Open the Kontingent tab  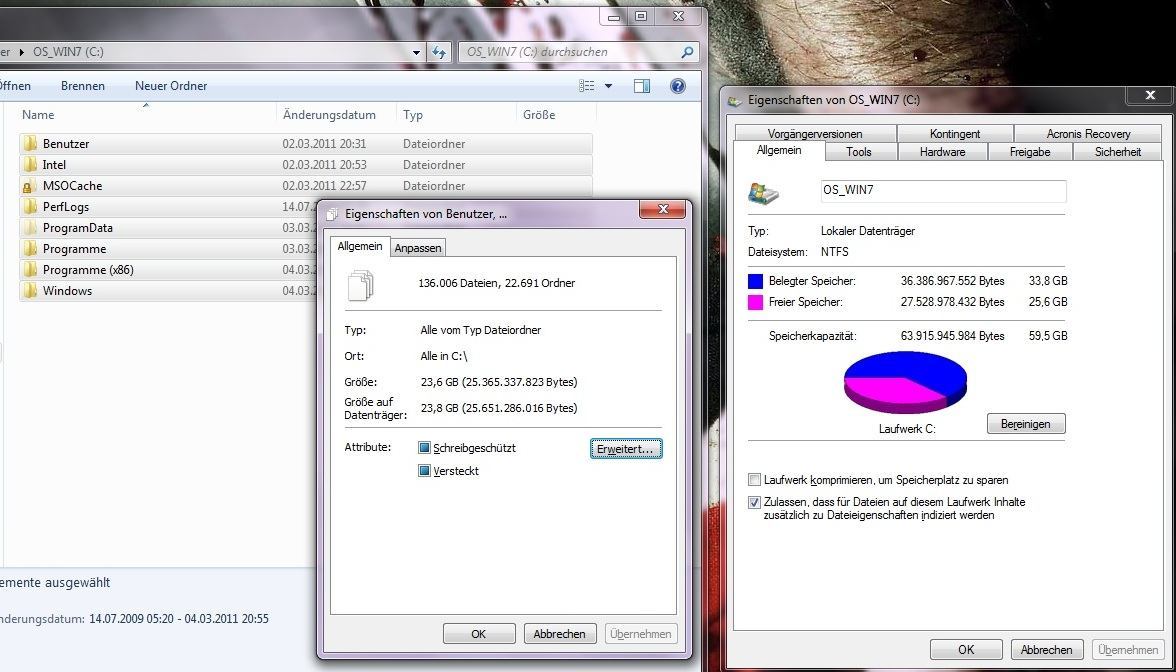[955, 134]
